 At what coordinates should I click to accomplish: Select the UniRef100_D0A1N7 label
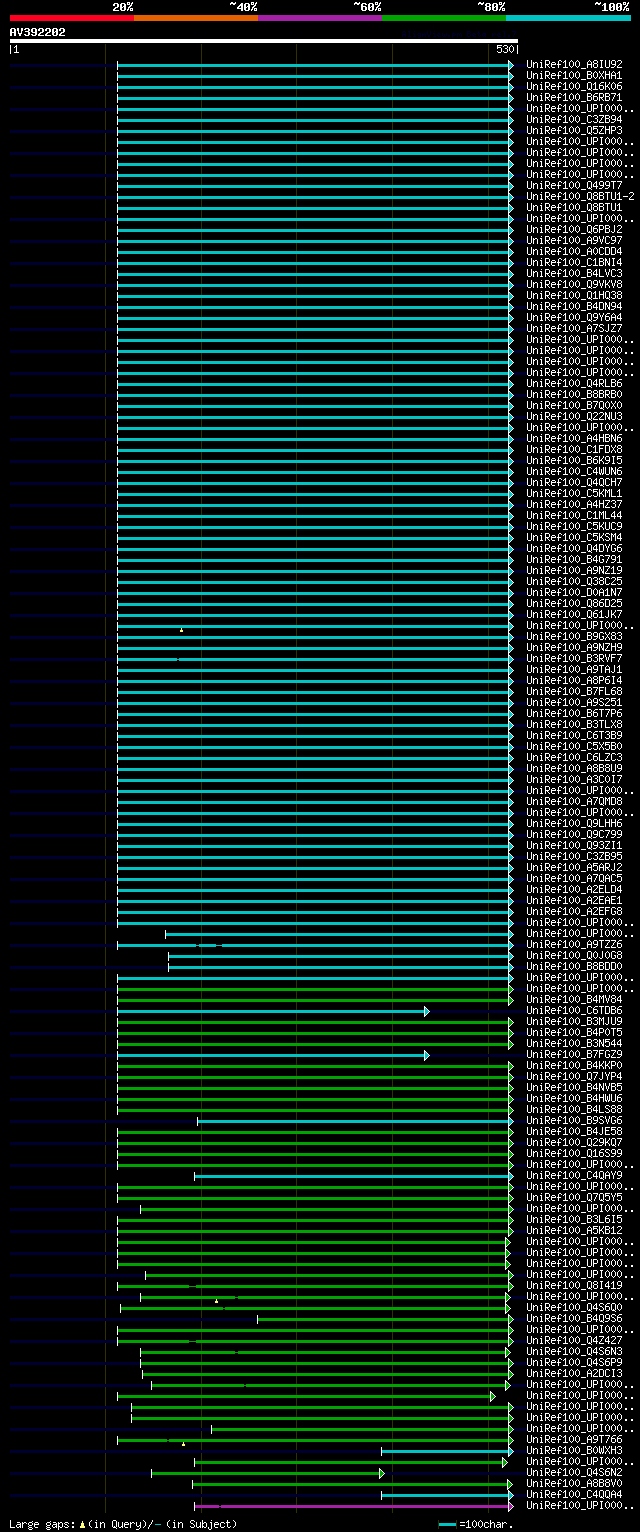(x=574, y=592)
